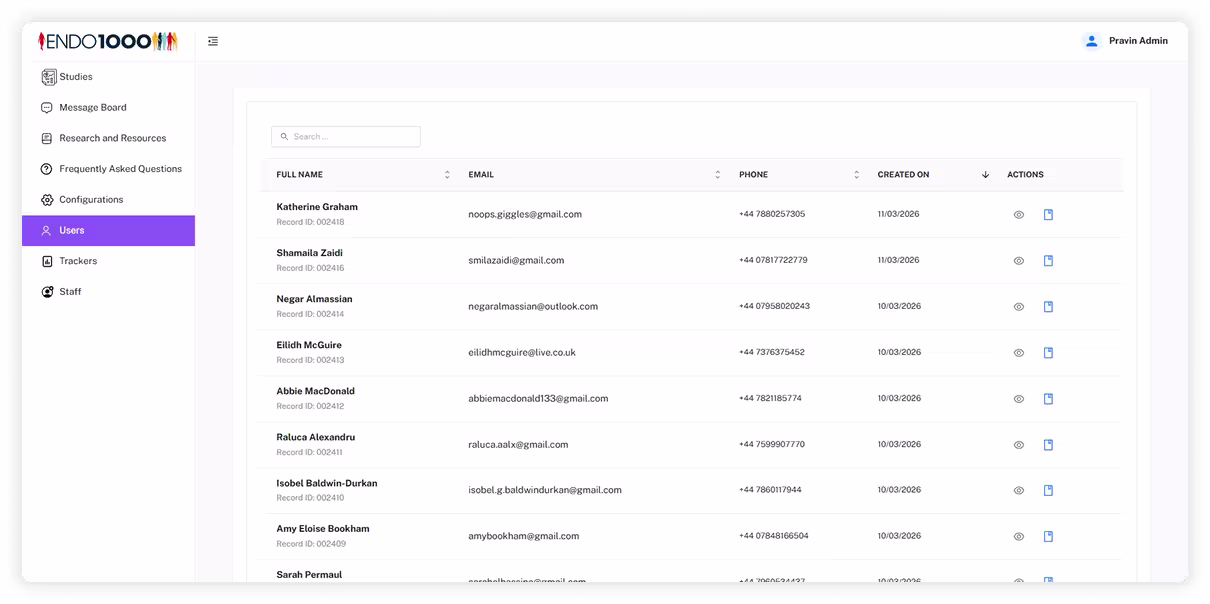Click the Trackers chart icon
Image resolution: width=1210 pixels, height=604 pixels.
pos(46,261)
